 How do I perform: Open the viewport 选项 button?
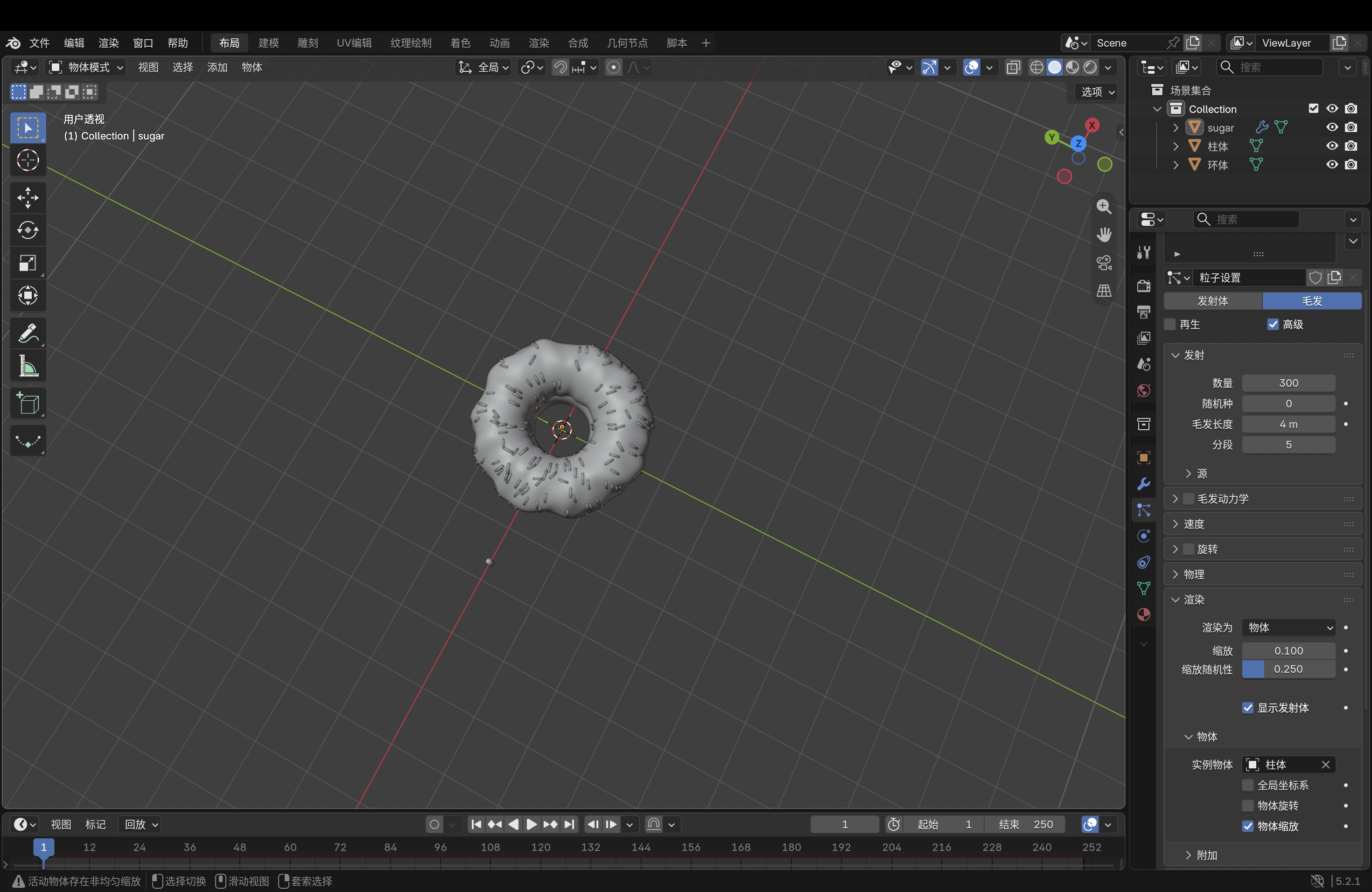(1097, 91)
